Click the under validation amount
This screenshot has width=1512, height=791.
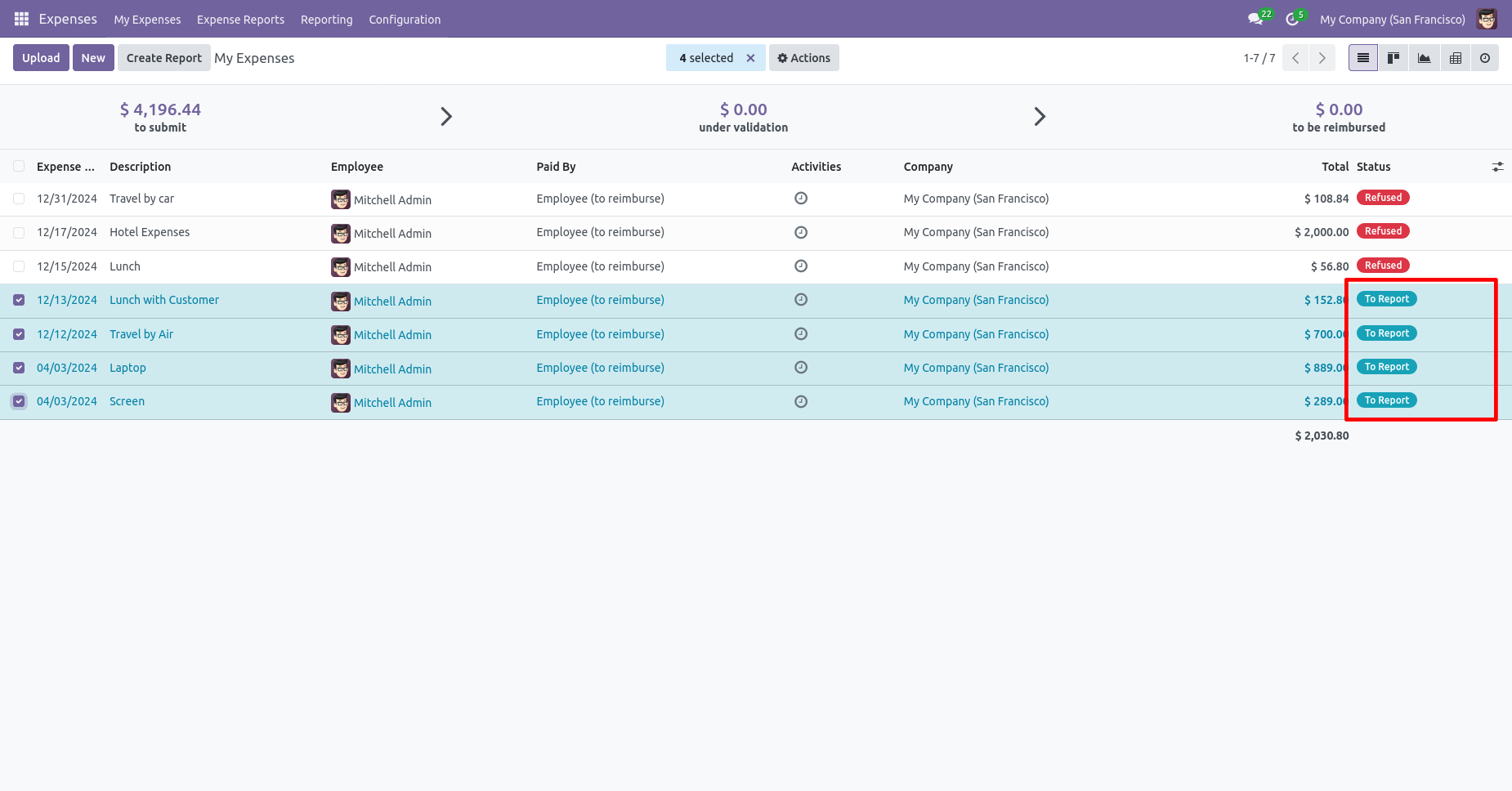(743, 109)
